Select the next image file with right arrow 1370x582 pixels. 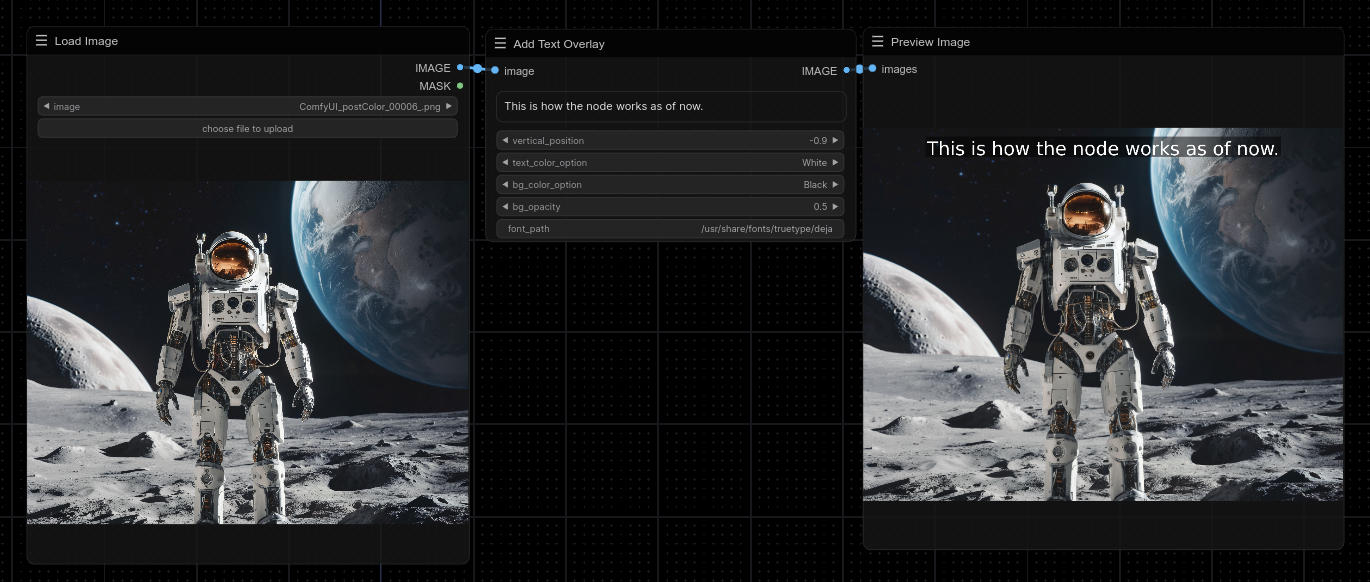(x=449, y=106)
